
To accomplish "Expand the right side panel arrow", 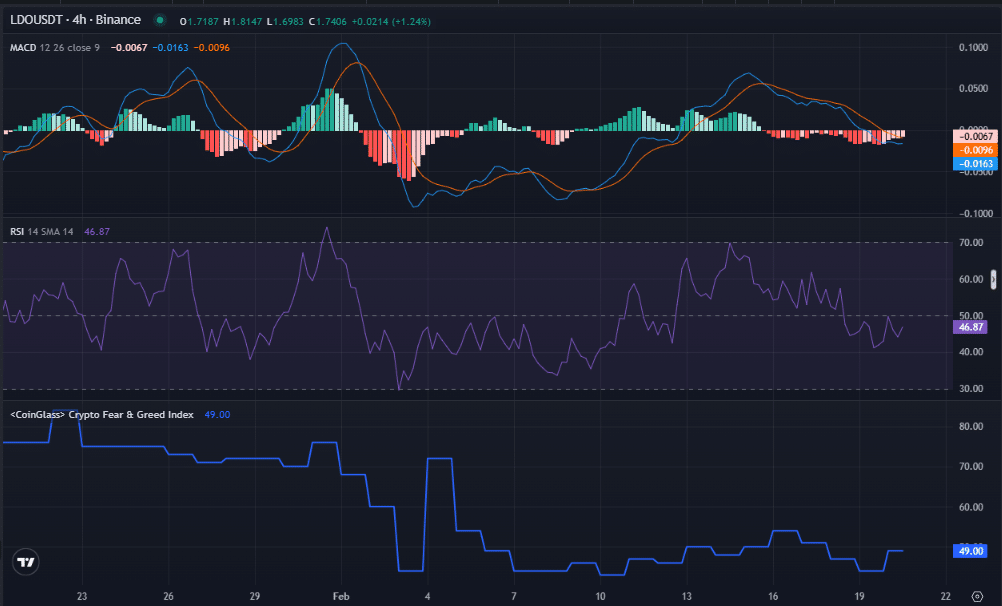I will click(x=993, y=279).
